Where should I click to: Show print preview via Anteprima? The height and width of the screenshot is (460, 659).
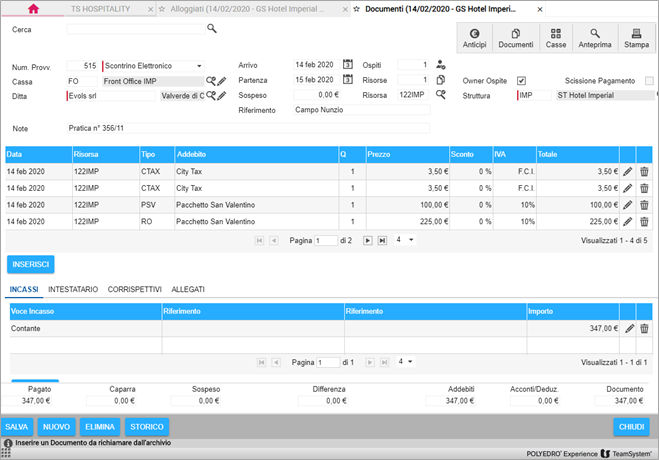coord(595,38)
